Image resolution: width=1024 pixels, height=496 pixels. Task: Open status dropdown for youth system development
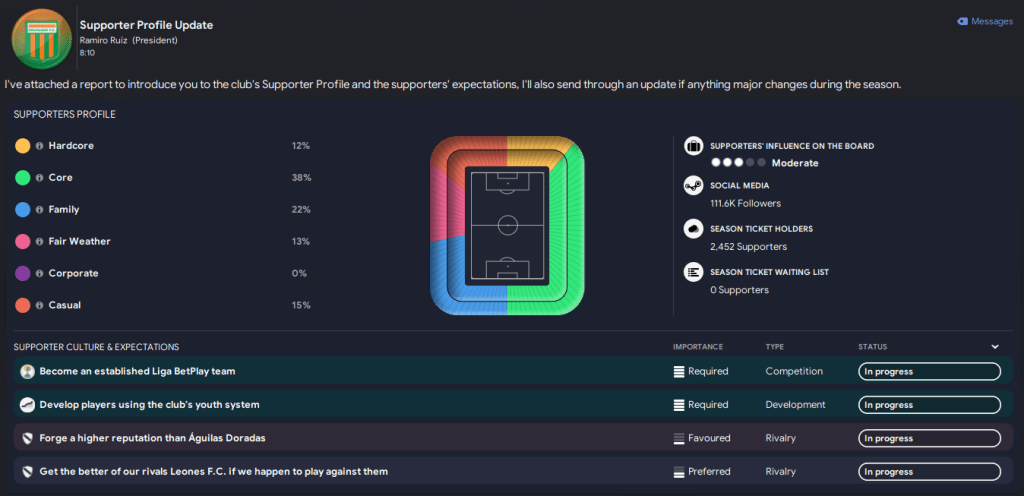click(929, 405)
